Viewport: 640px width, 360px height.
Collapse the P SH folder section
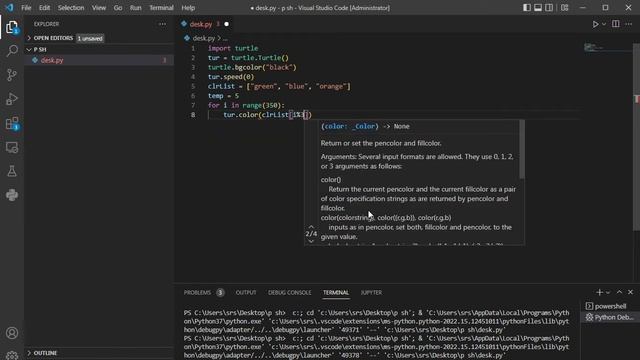pos(99,49)
